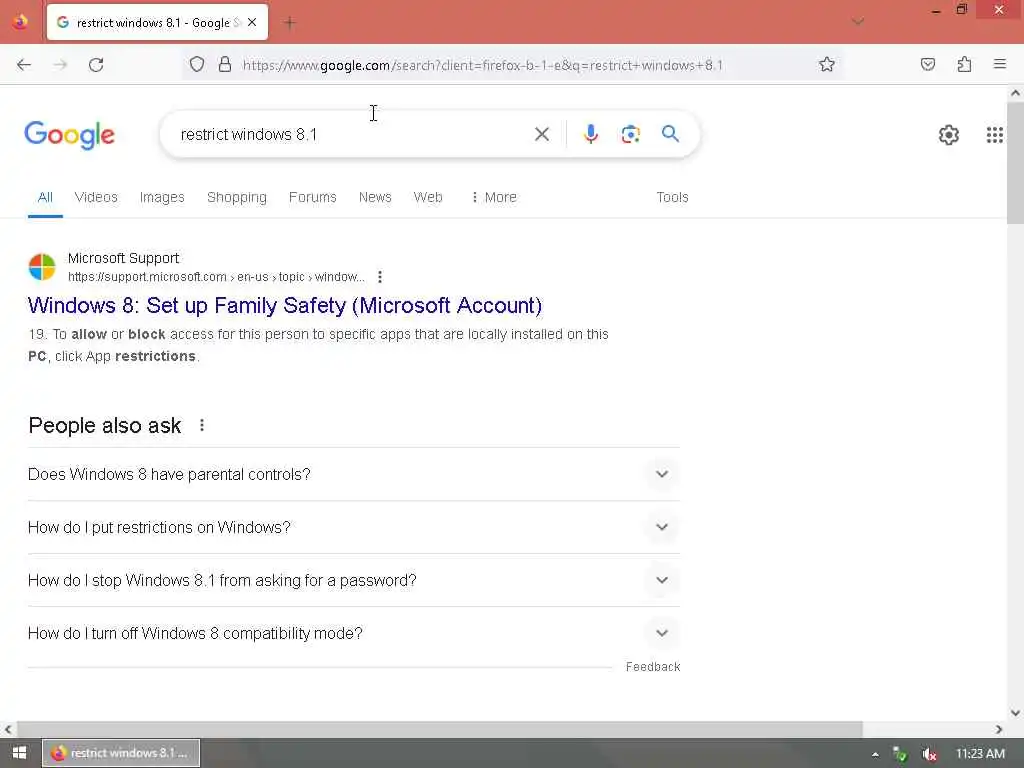Submit the search with the magnifier icon
The image size is (1024, 768).
tap(670, 134)
